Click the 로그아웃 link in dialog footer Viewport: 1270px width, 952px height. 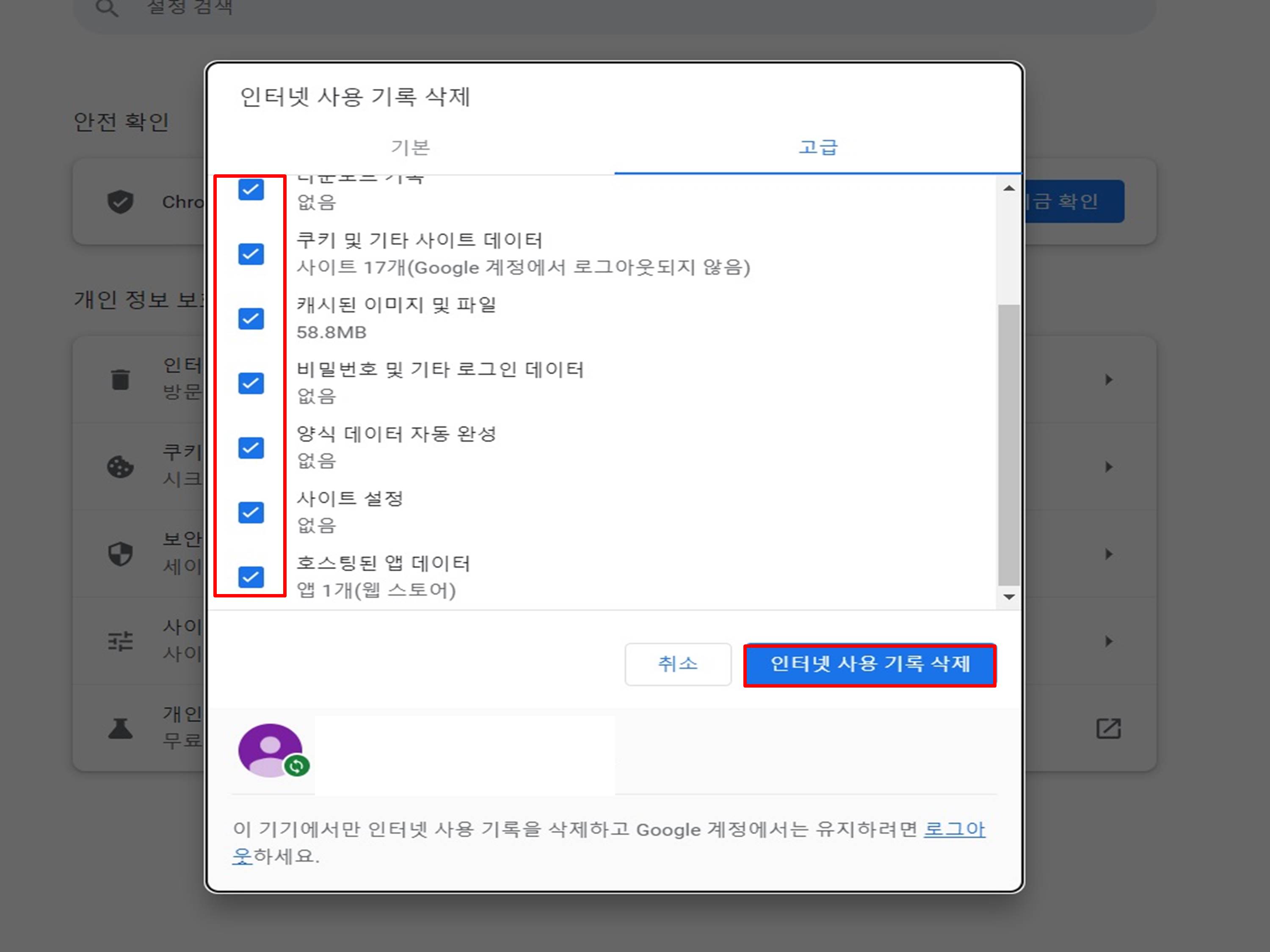pyautogui.click(x=954, y=829)
